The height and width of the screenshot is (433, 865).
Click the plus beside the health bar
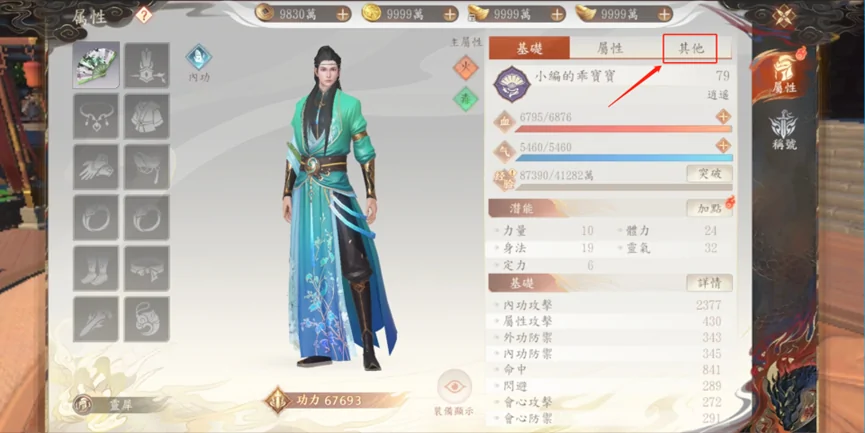coord(723,117)
